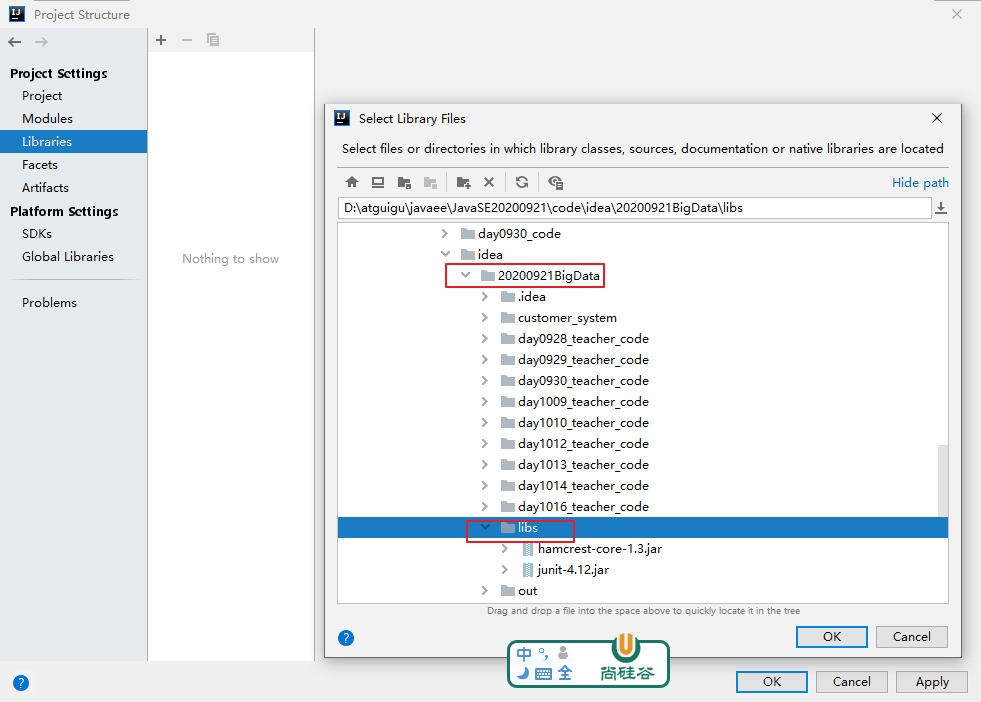Add a new project library with plus

pyautogui.click(x=161, y=40)
